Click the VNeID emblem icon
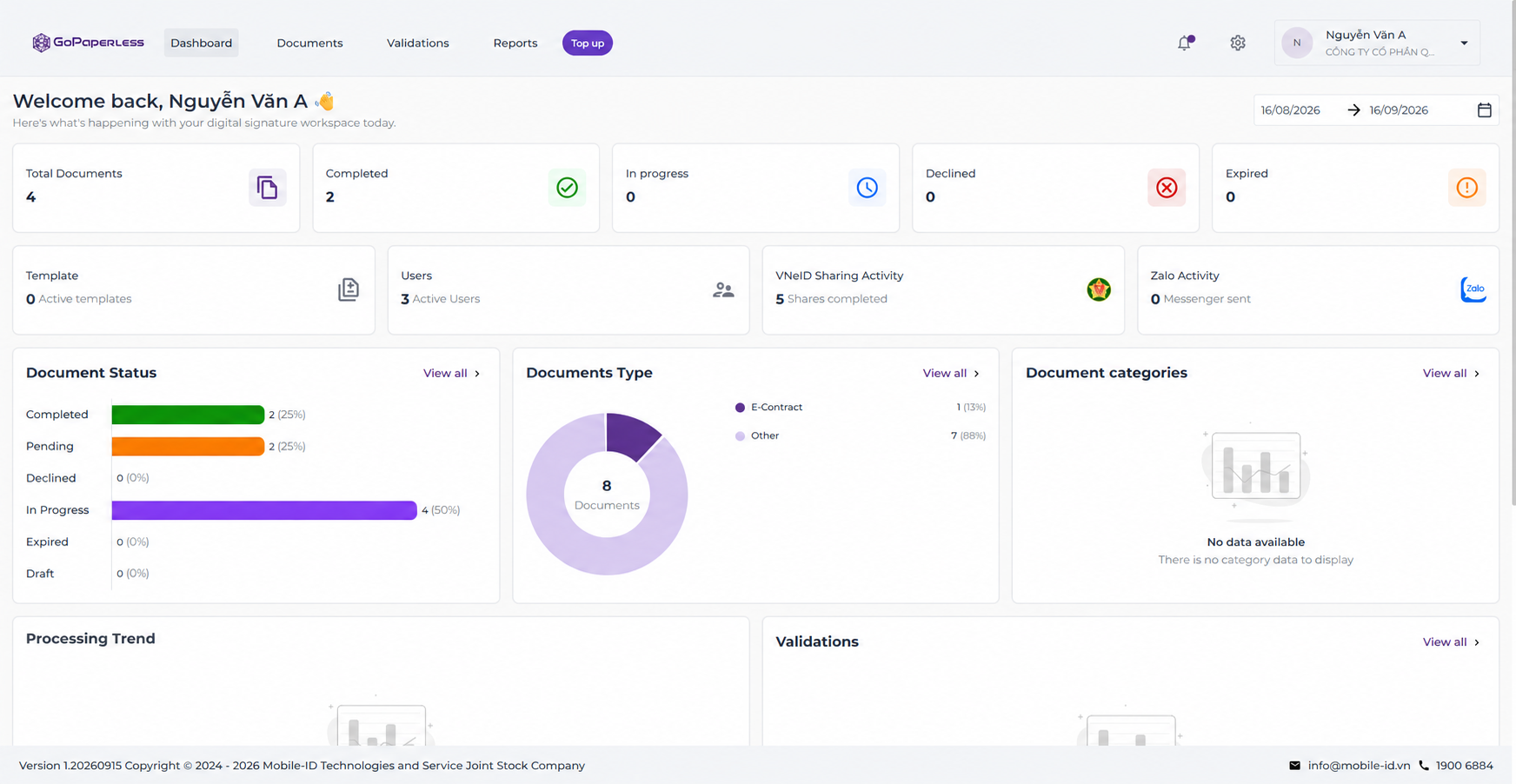Viewport: 1516px width, 784px height. coord(1099,289)
